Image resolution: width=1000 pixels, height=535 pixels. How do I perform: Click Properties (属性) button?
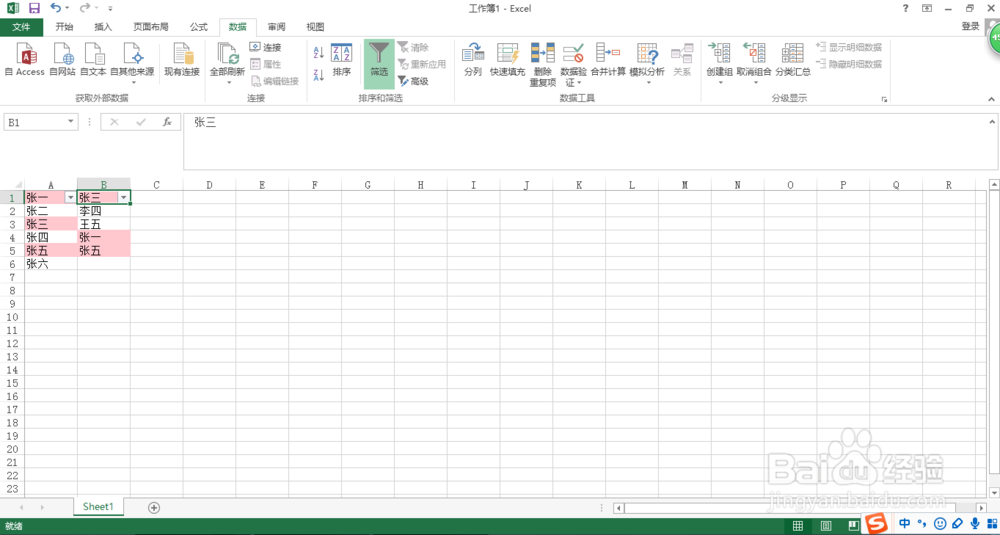265,64
